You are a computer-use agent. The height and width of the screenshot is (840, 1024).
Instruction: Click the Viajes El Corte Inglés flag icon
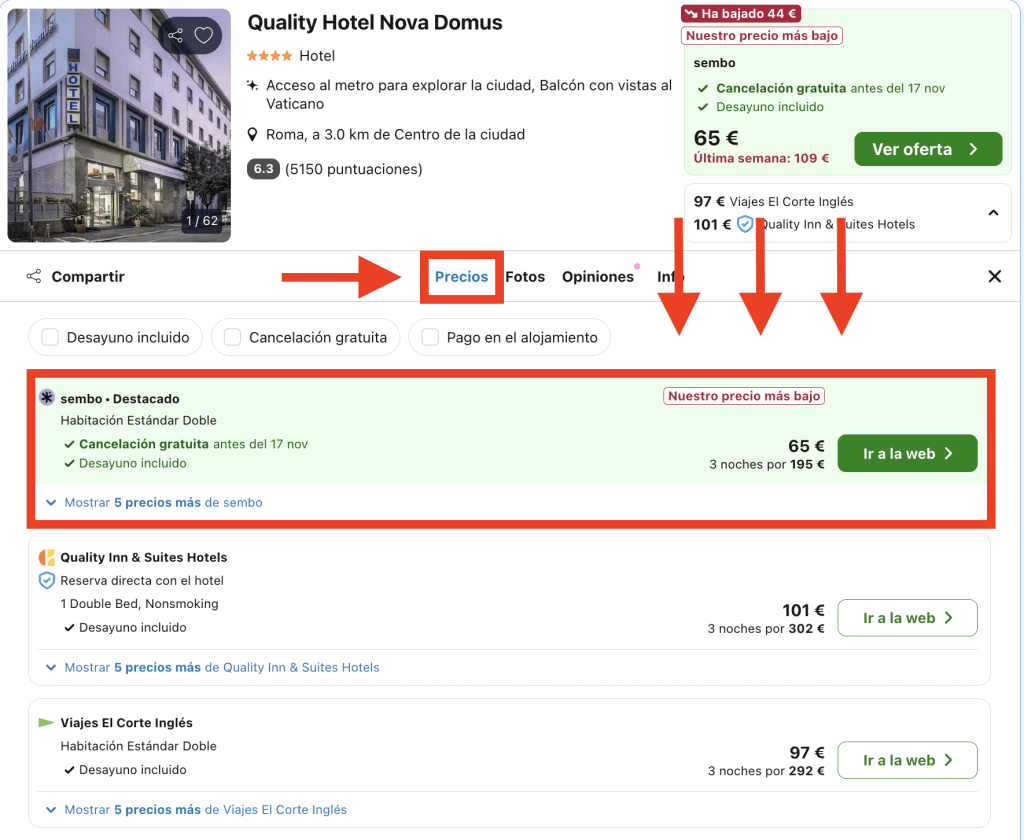[x=47, y=723]
